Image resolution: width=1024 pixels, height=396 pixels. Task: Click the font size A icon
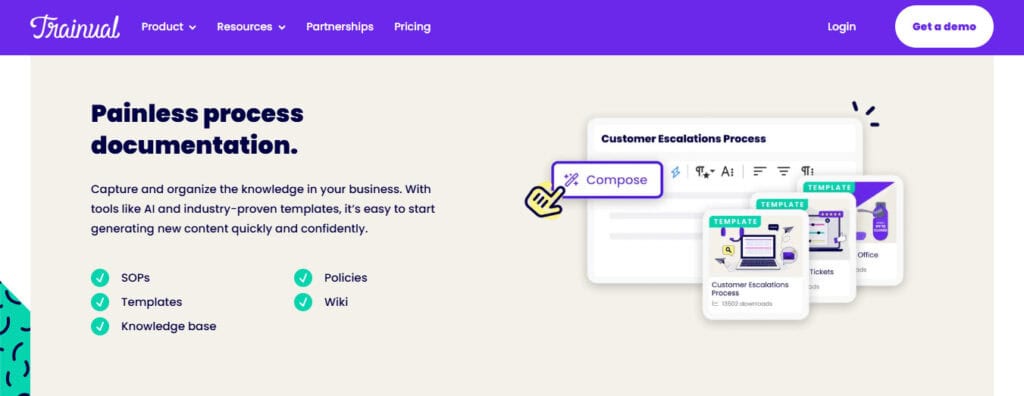click(728, 171)
